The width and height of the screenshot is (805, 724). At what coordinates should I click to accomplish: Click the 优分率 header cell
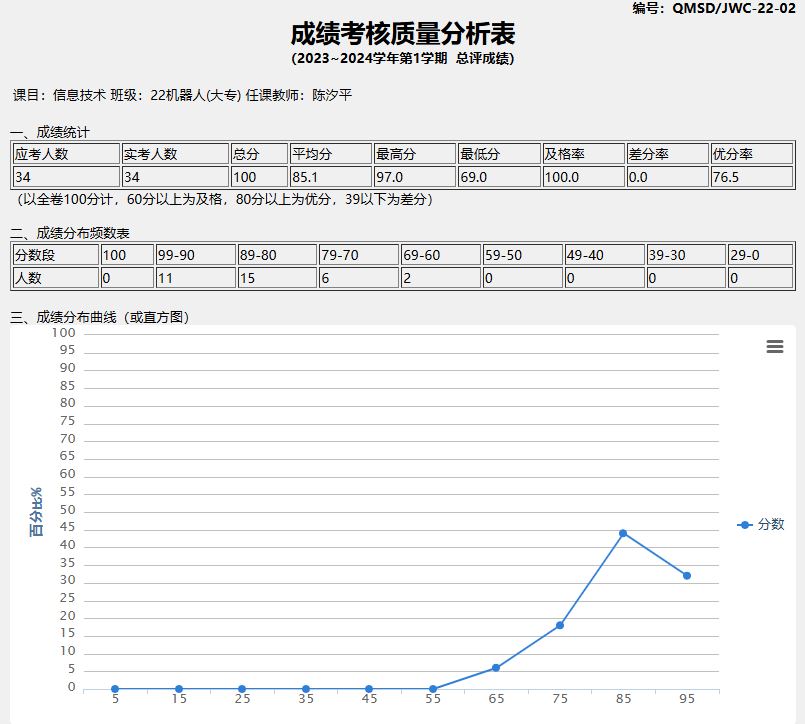coord(752,154)
